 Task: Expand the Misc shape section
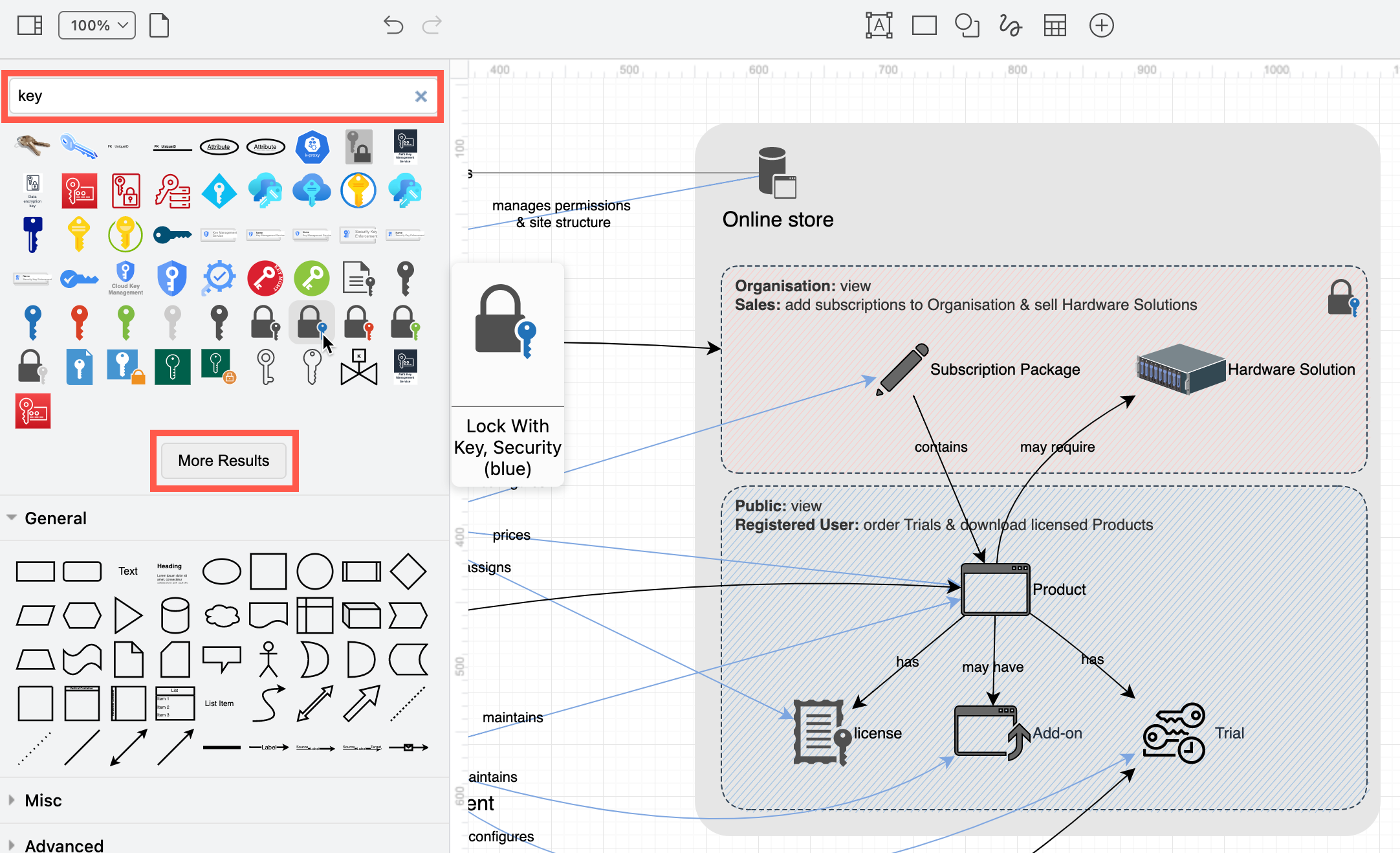point(43,800)
